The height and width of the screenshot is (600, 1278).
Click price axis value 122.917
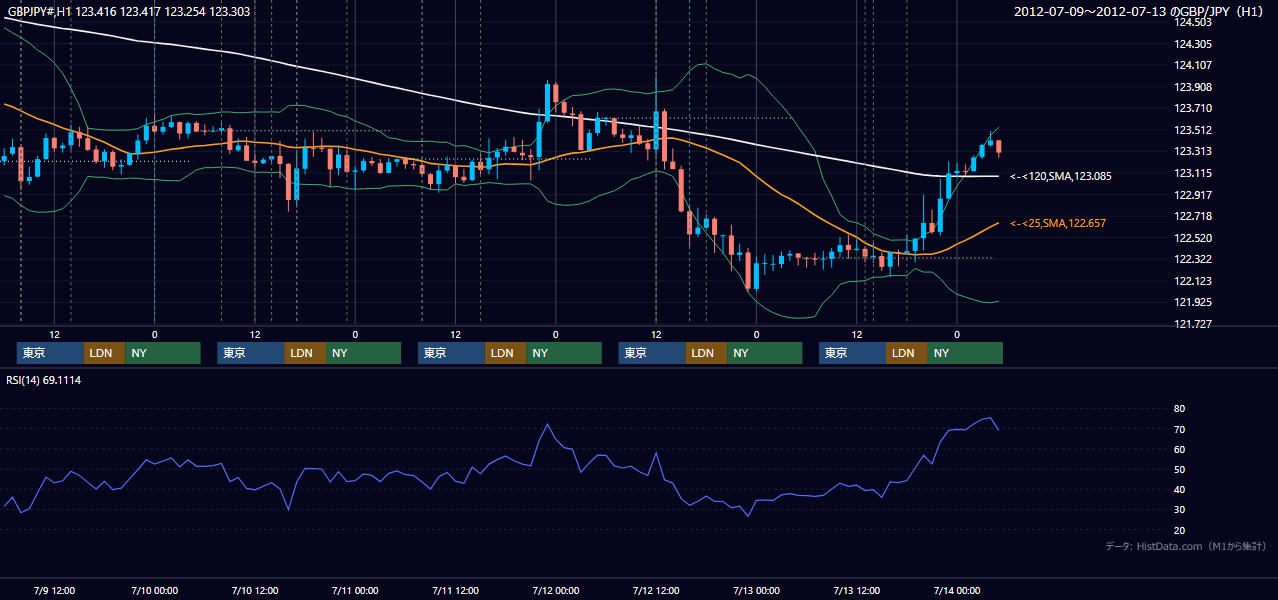pos(1192,195)
